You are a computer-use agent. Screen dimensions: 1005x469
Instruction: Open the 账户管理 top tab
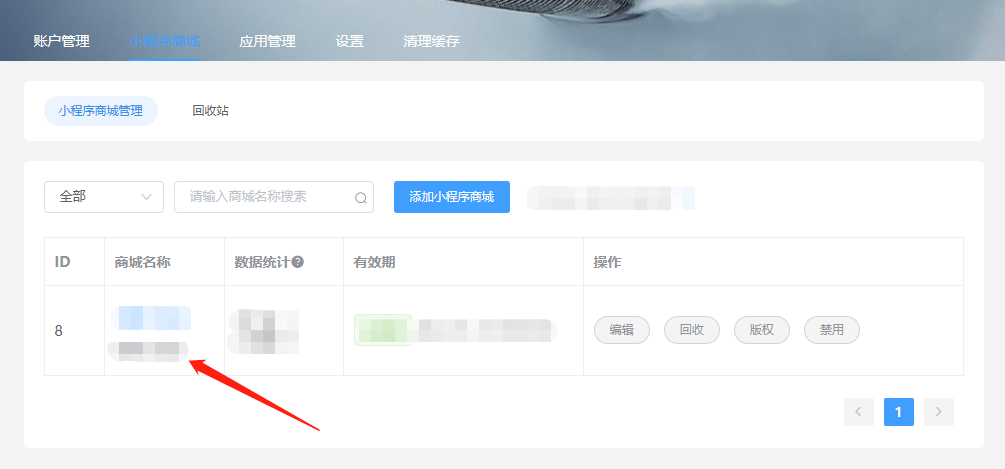tap(61, 41)
